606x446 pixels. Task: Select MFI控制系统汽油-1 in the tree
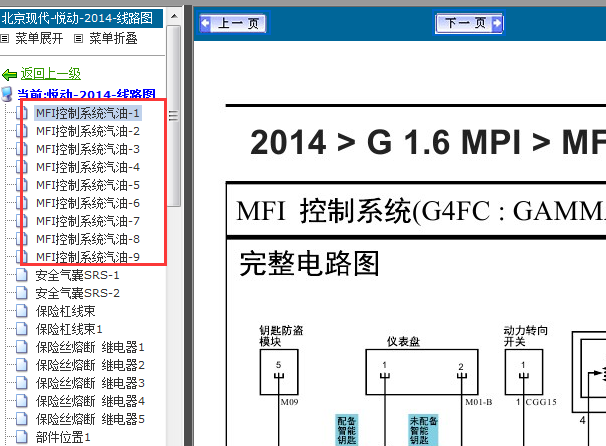(x=87, y=113)
